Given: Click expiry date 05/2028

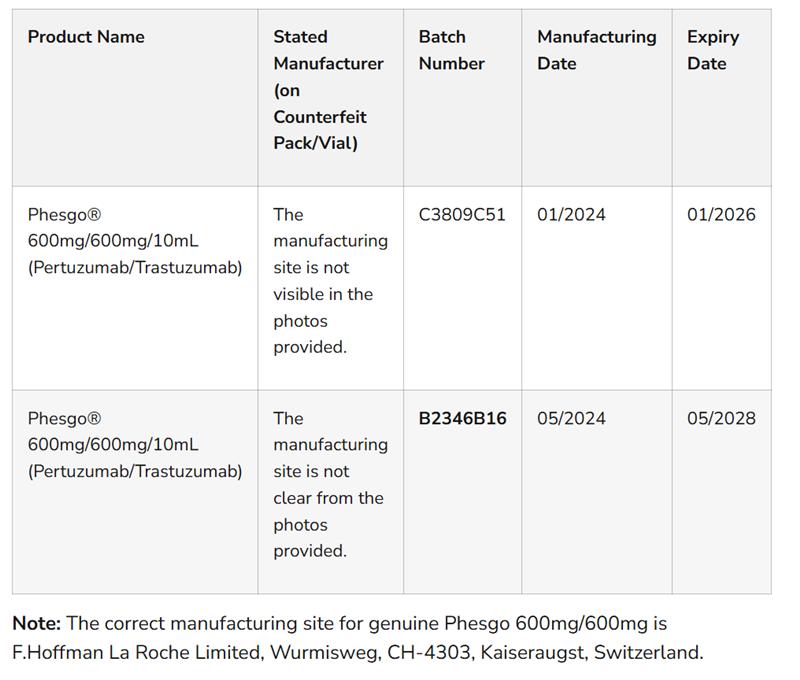Looking at the screenshot, I should 721,419.
